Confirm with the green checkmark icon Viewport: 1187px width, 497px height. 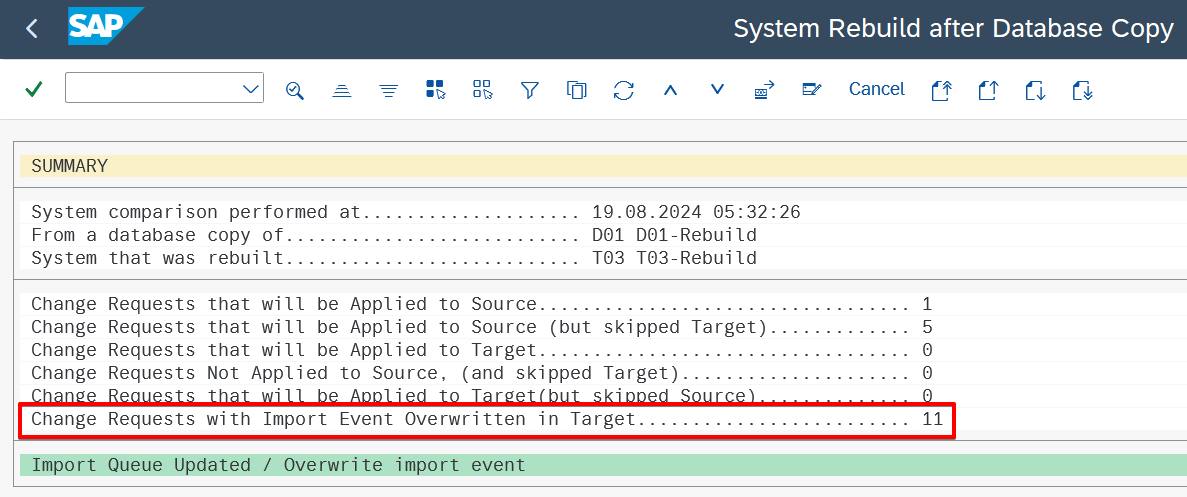pyautogui.click(x=33, y=89)
